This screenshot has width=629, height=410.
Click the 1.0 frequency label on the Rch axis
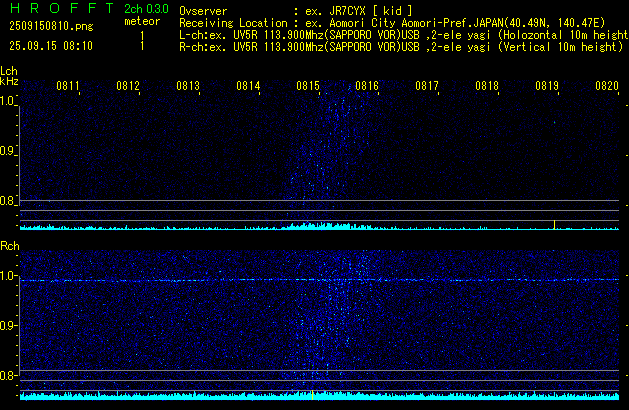tap(7, 276)
